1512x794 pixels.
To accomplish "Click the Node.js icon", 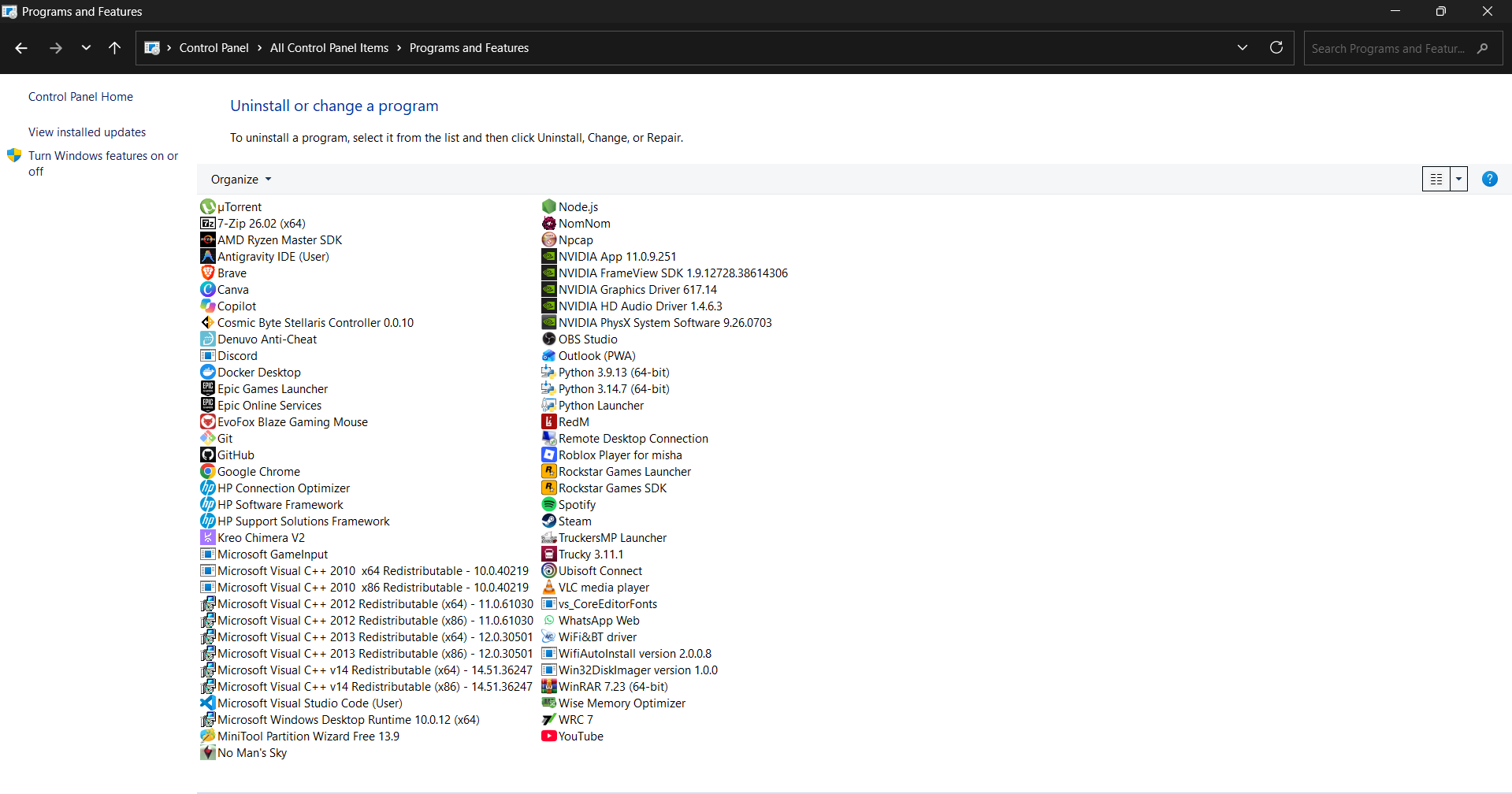I will [x=549, y=207].
